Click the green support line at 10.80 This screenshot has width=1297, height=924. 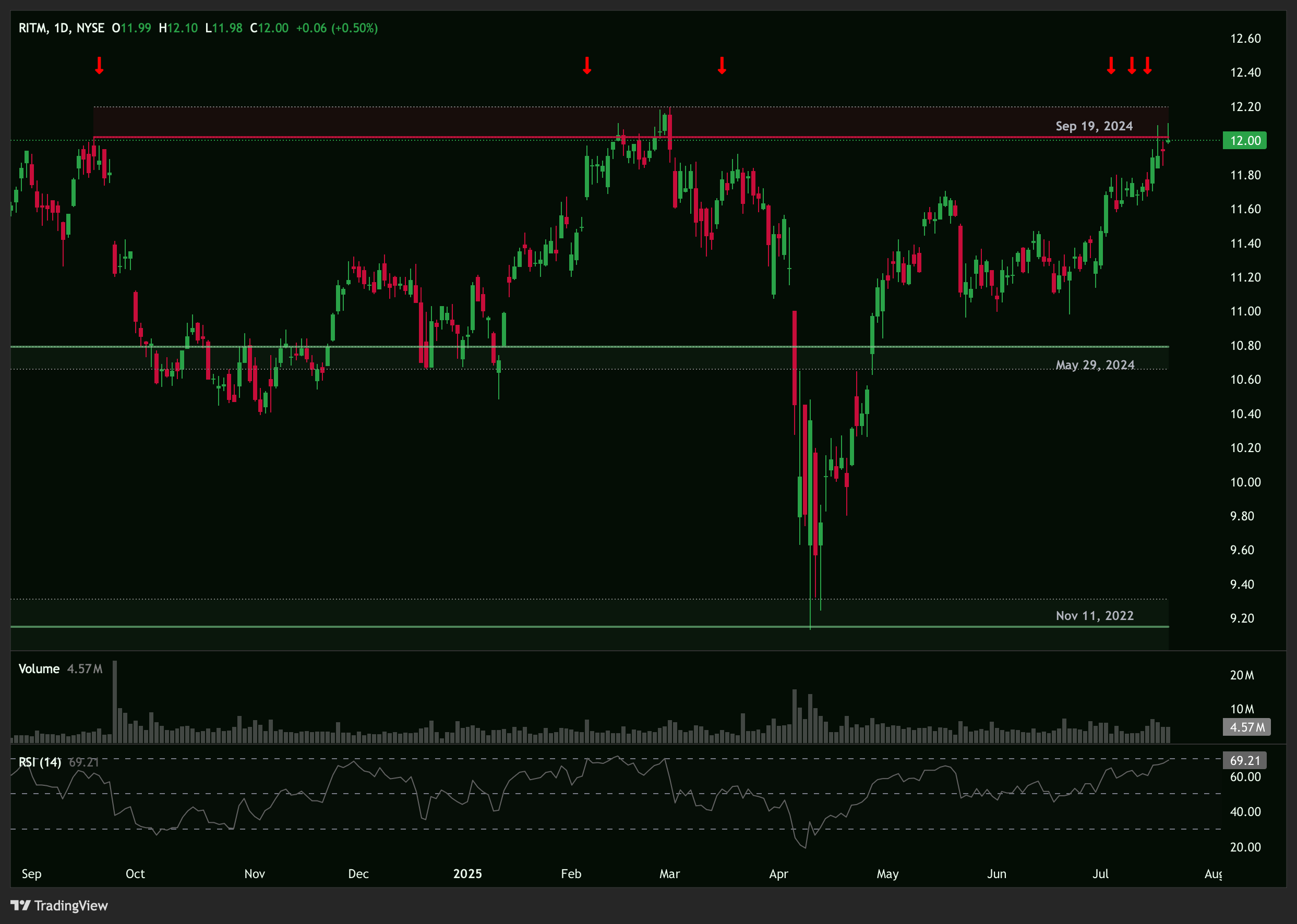[626, 346]
